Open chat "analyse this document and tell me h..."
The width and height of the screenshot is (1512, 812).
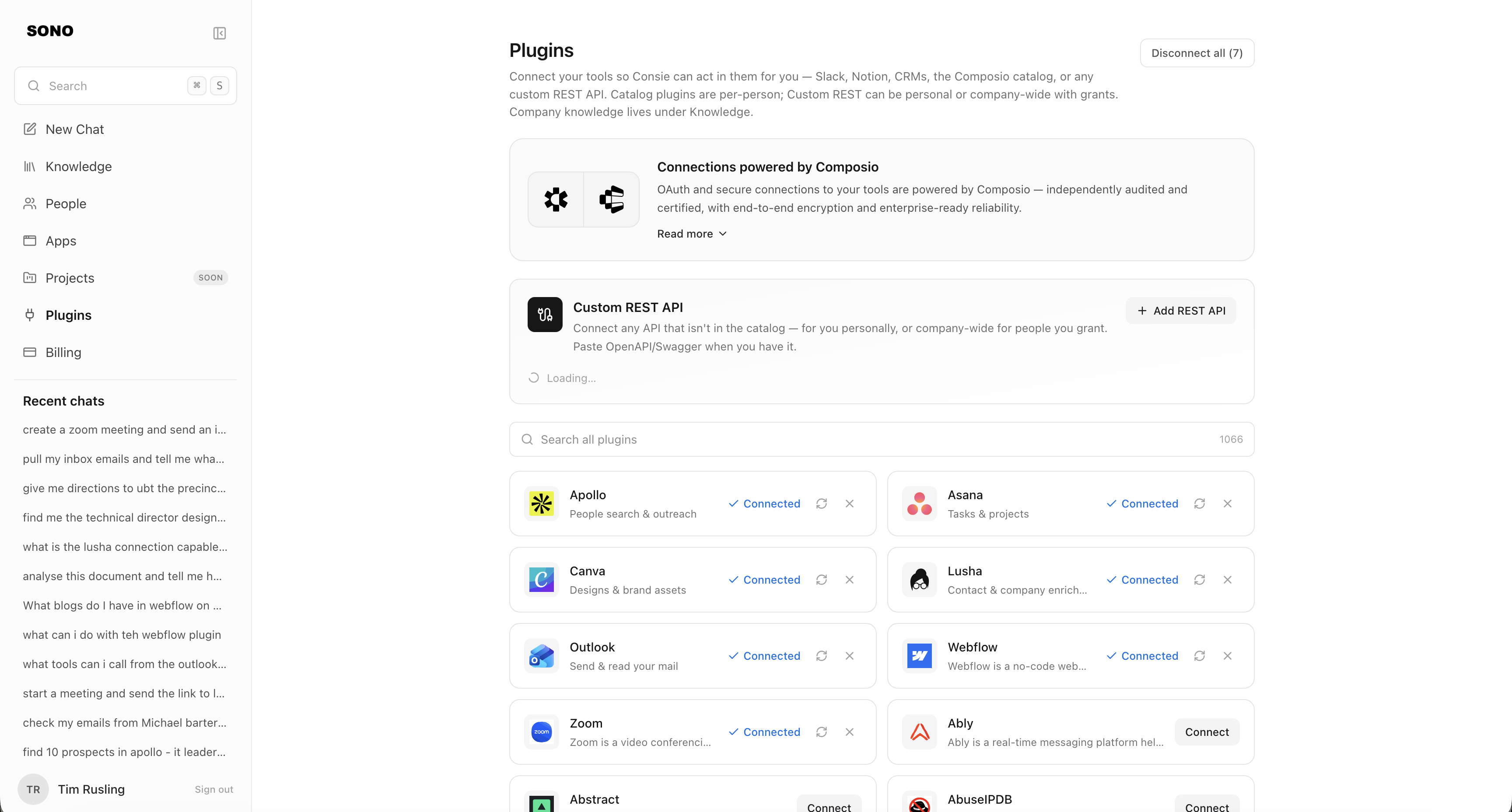click(122, 577)
